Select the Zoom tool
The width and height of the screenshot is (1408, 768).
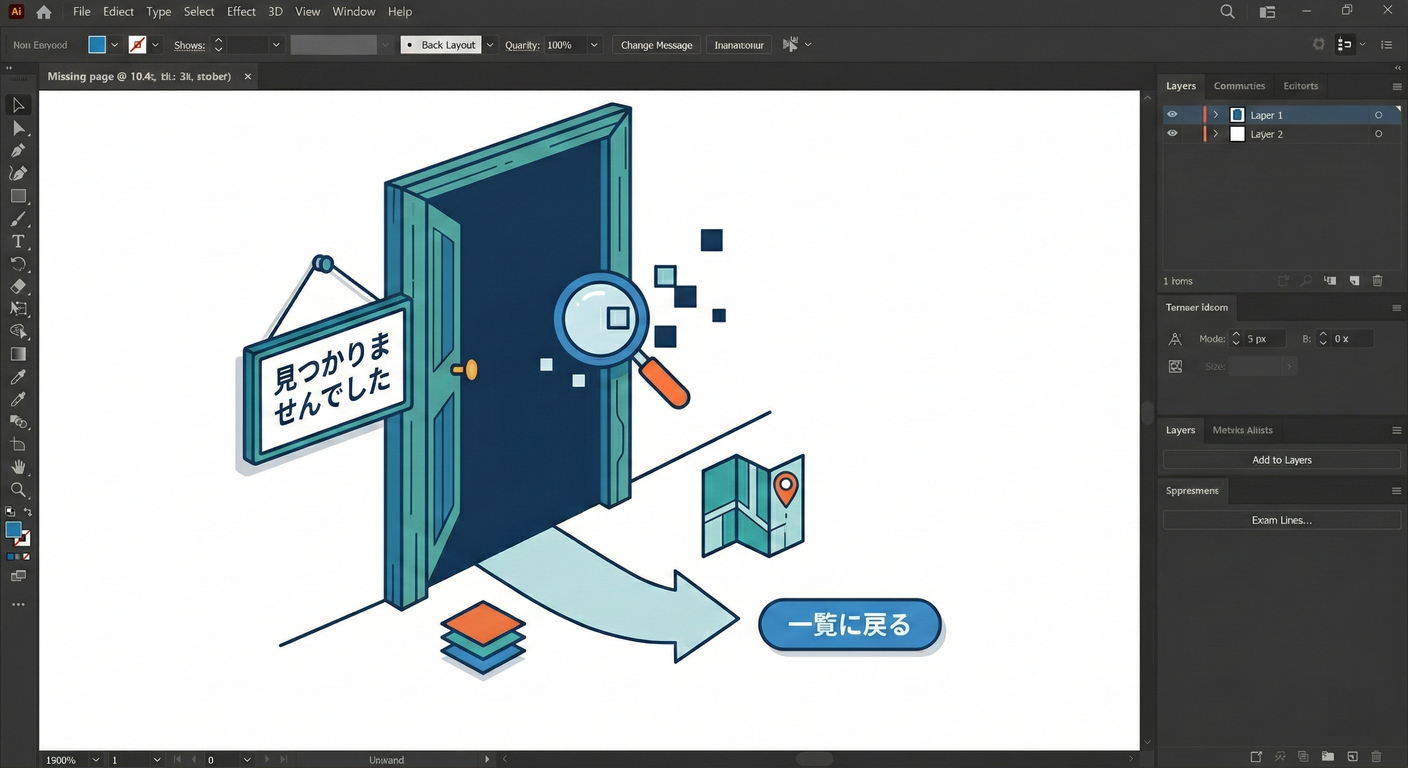[x=18, y=490]
